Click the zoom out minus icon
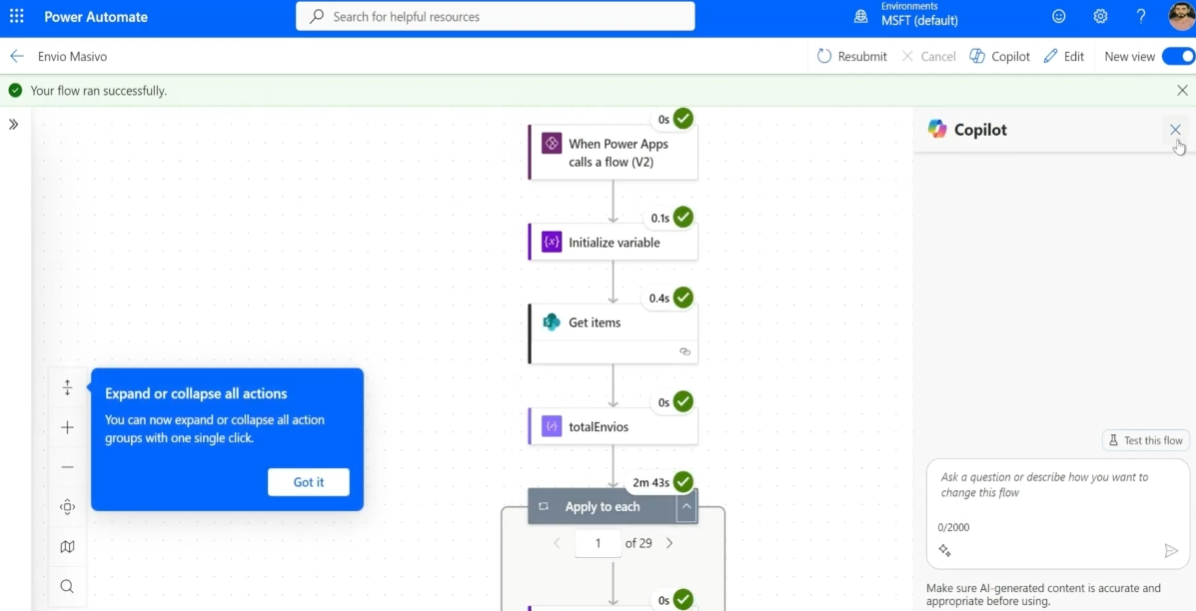This screenshot has height=611, width=1196. coord(67,467)
